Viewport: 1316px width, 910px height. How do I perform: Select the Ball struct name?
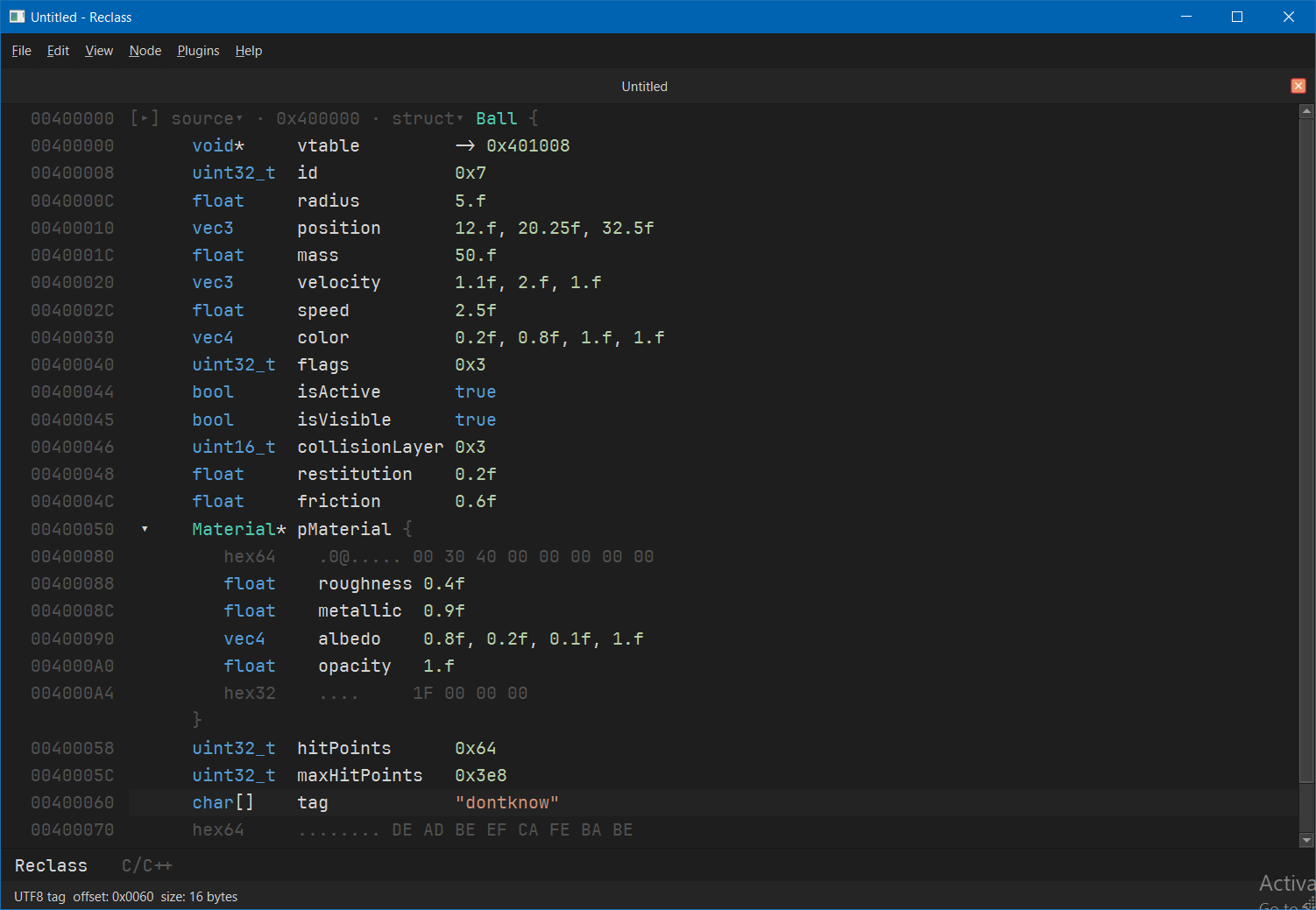pyautogui.click(x=497, y=118)
